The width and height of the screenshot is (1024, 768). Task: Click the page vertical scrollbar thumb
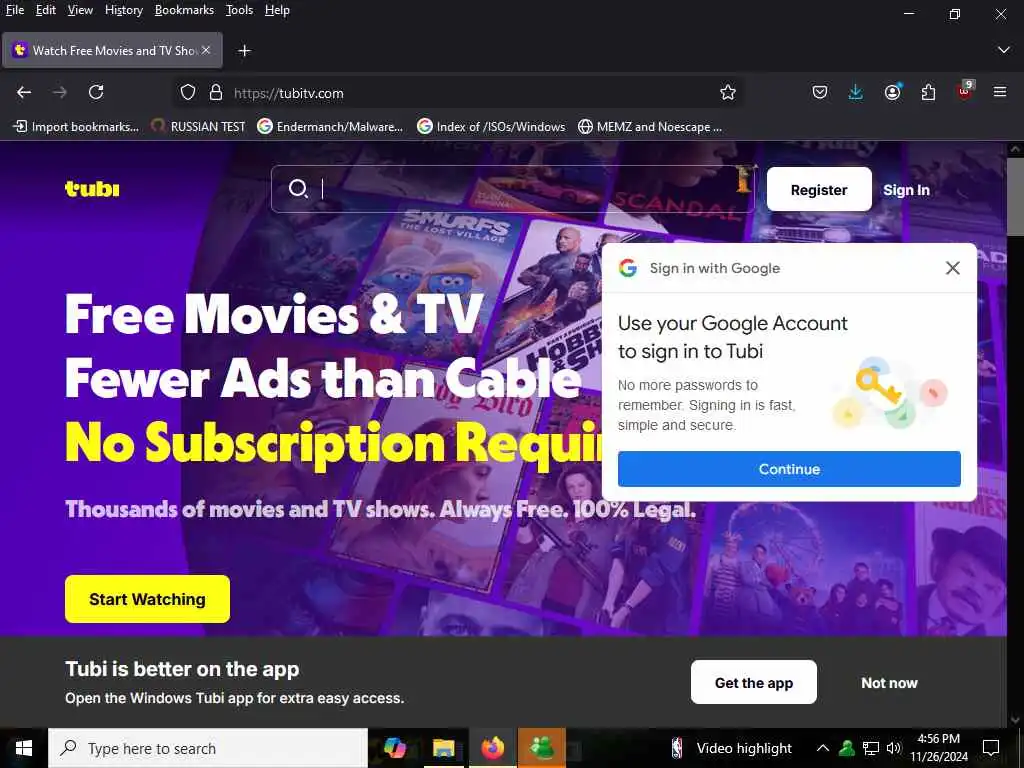1015,196
